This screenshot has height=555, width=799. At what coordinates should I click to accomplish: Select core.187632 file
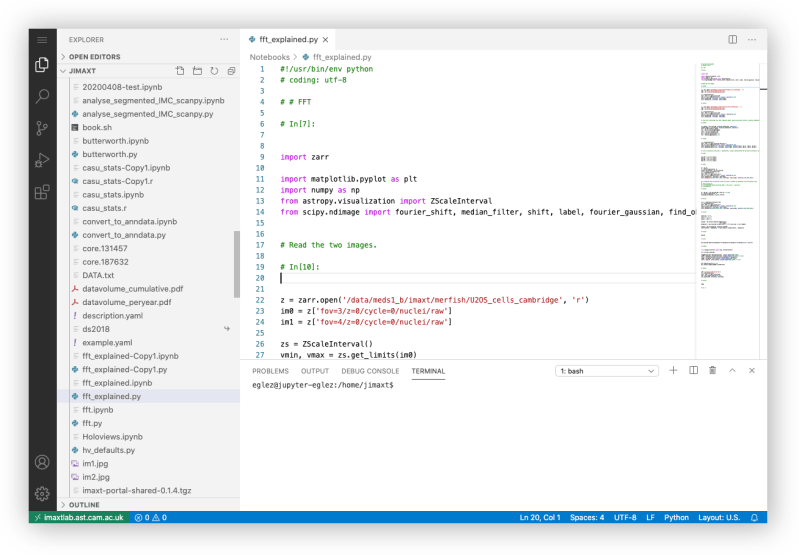coord(105,262)
